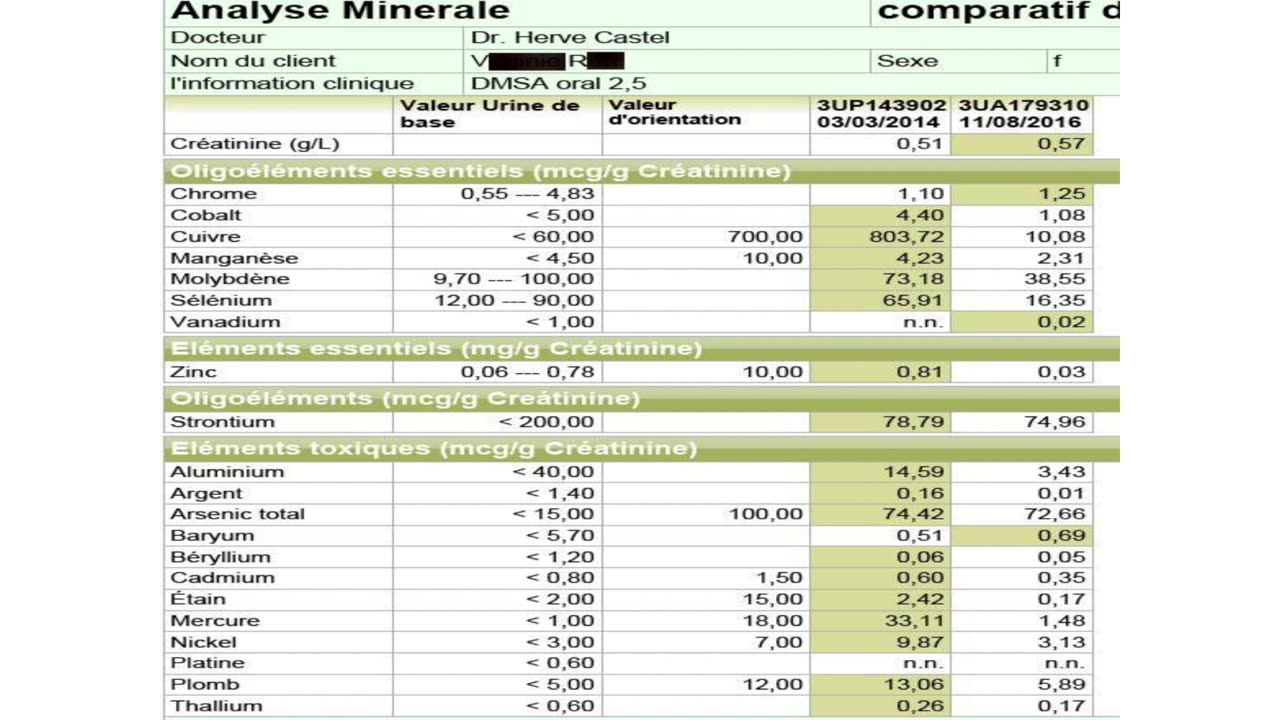Screen dimensions: 1280x720
Task: Select the 'Strontium' row label
Action: click(x=222, y=422)
